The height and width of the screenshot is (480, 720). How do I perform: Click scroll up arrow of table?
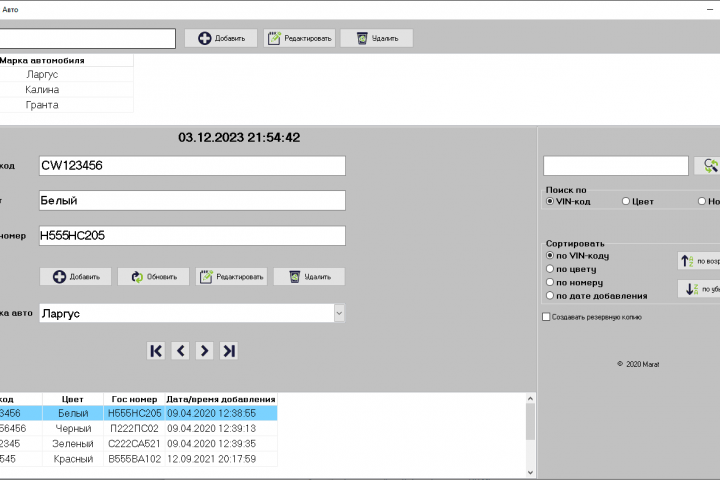tap(530, 398)
